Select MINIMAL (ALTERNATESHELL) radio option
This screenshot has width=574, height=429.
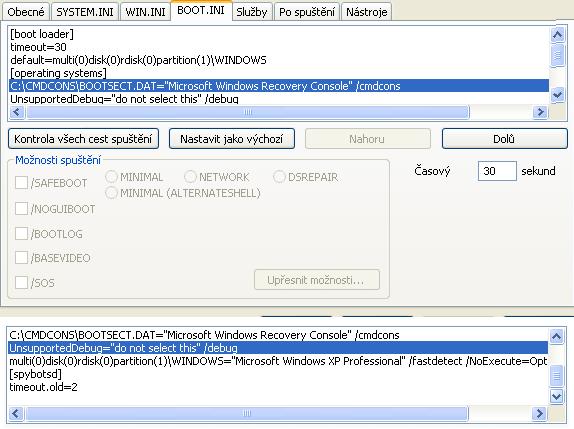coord(111,193)
